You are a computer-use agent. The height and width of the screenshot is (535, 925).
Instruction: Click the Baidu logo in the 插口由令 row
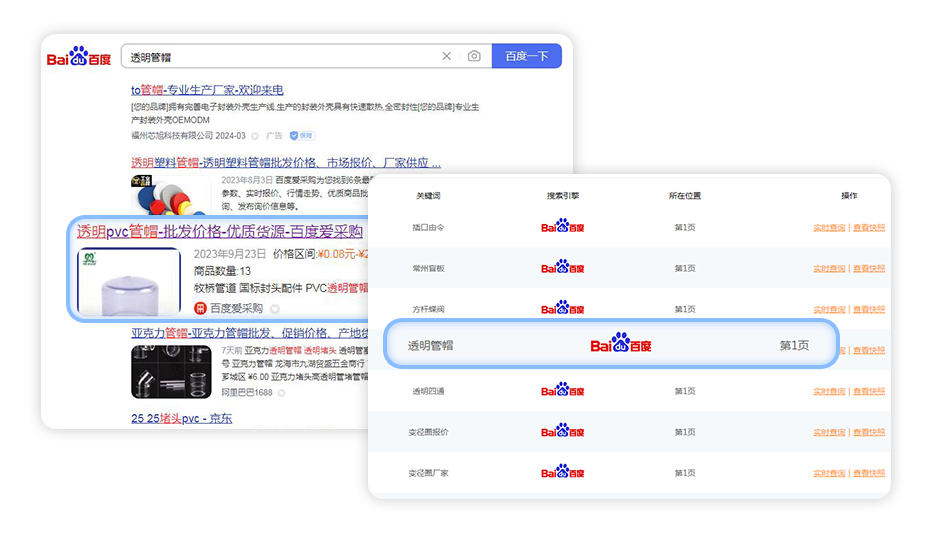tap(563, 227)
